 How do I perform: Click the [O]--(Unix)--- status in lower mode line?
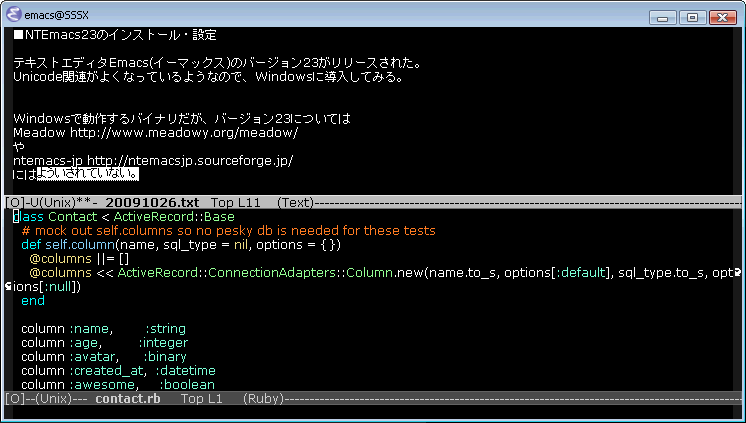pos(46,399)
